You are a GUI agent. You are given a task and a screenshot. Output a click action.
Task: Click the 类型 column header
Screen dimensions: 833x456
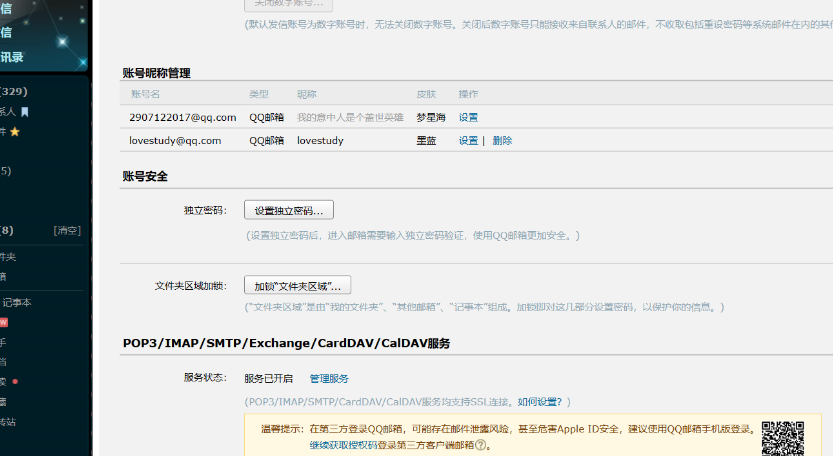259,94
